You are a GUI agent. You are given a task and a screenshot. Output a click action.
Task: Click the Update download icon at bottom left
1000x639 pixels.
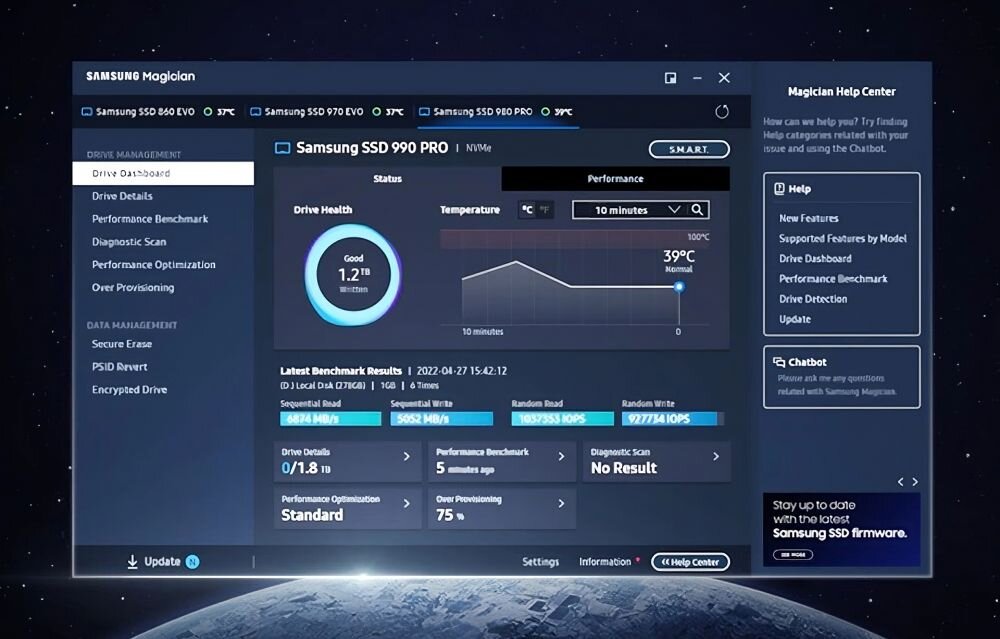click(132, 561)
